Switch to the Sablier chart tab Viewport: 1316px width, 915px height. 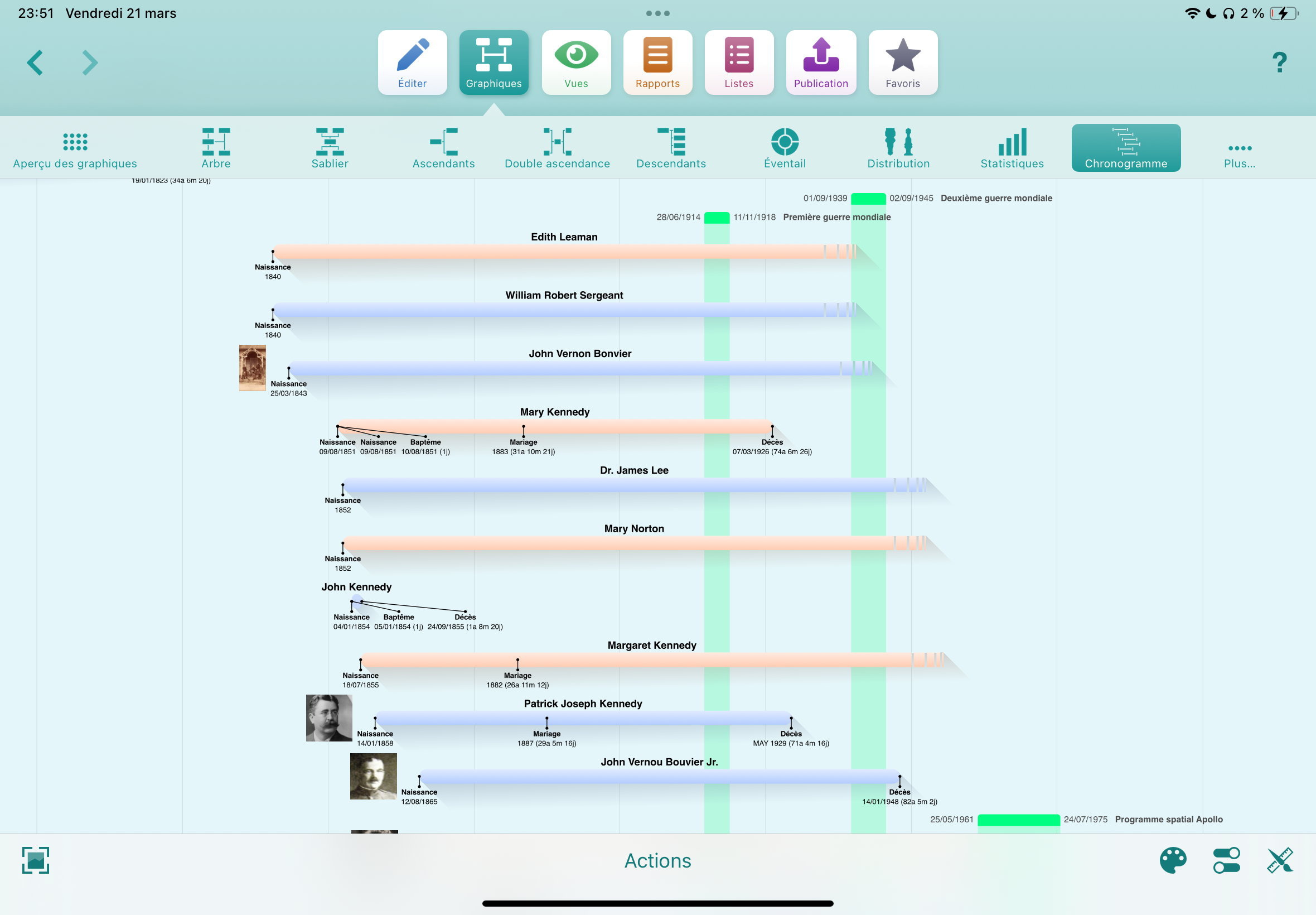point(330,148)
